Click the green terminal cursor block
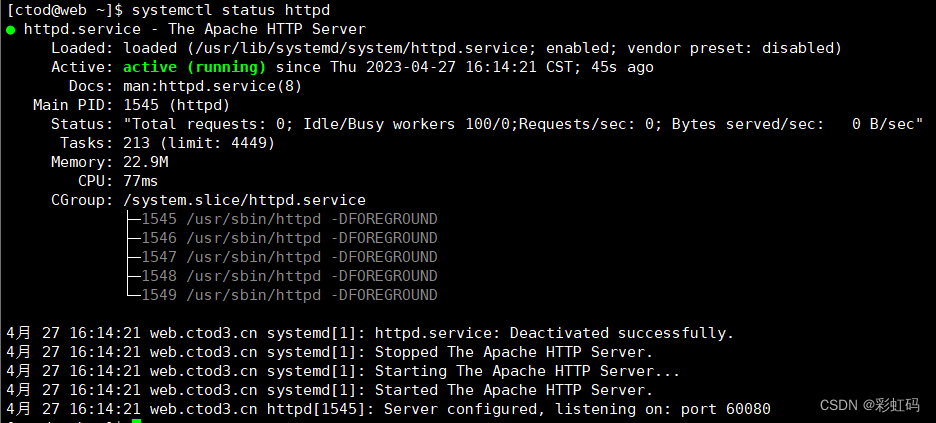 coord(135,420)
